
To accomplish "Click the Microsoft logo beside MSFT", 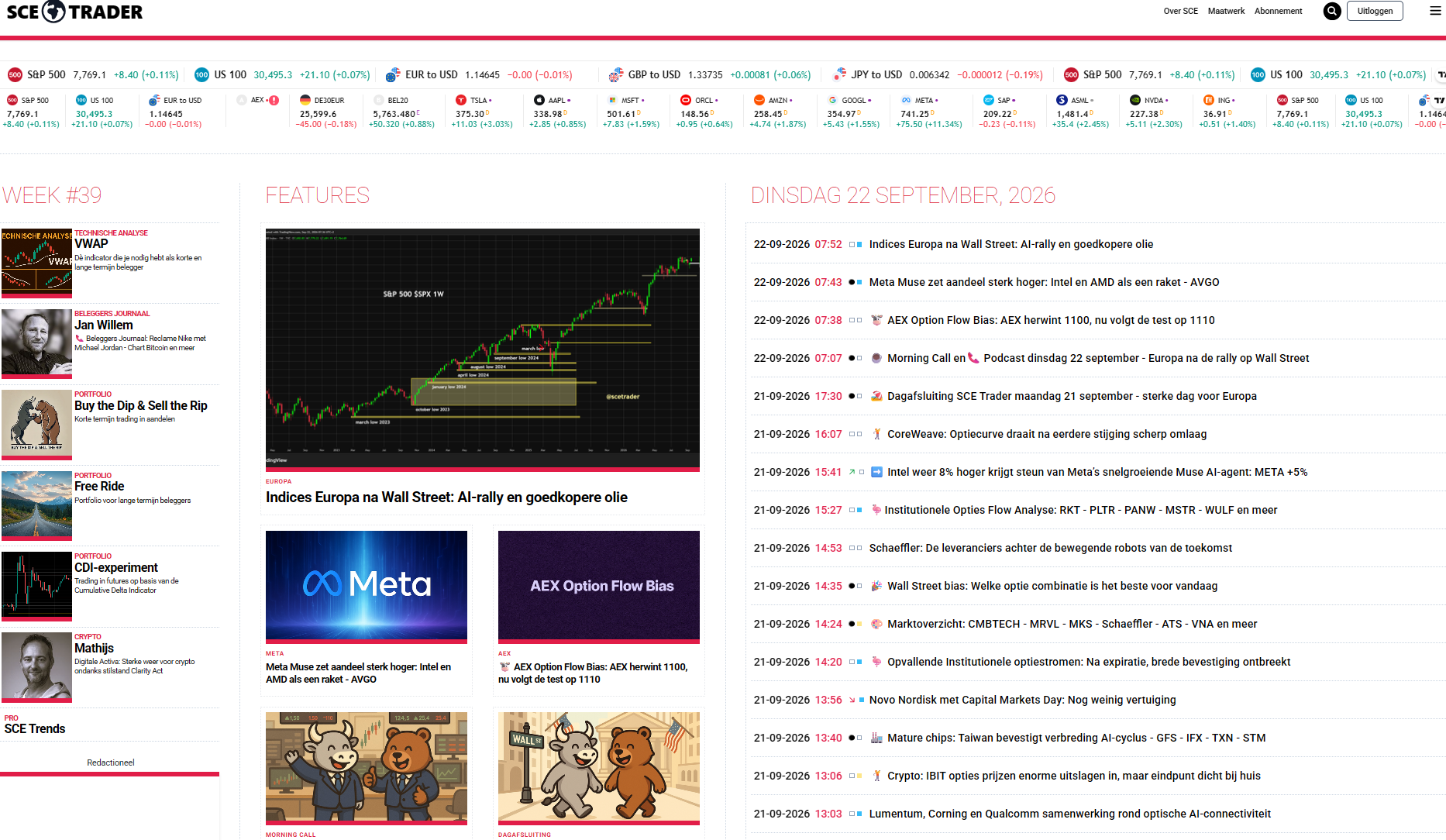I will (x=612, y=100).
